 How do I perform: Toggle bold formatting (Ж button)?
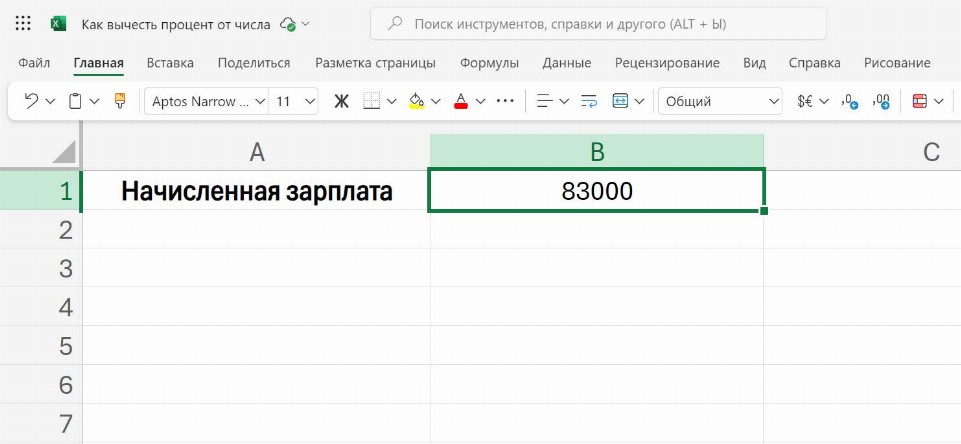tap(341, 101)
